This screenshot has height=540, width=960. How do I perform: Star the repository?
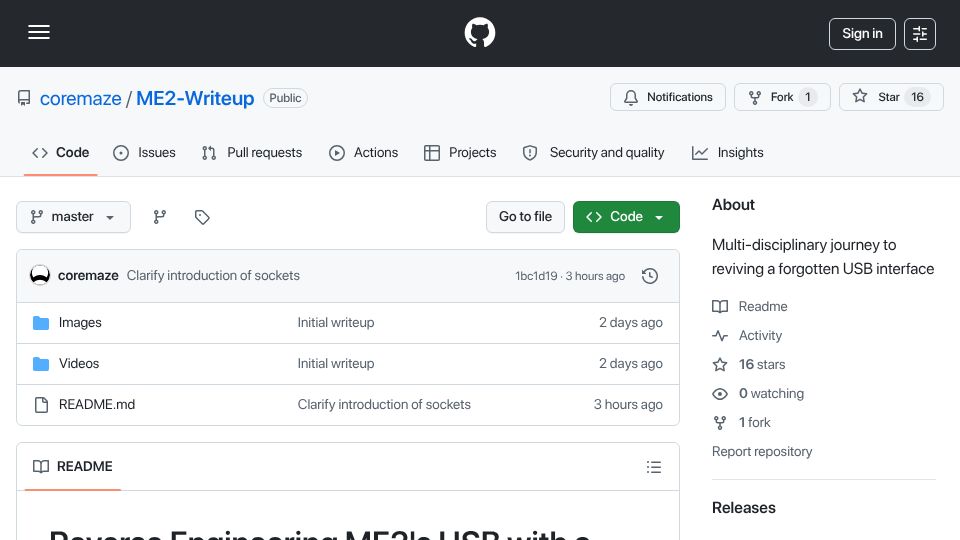[891, 97]
